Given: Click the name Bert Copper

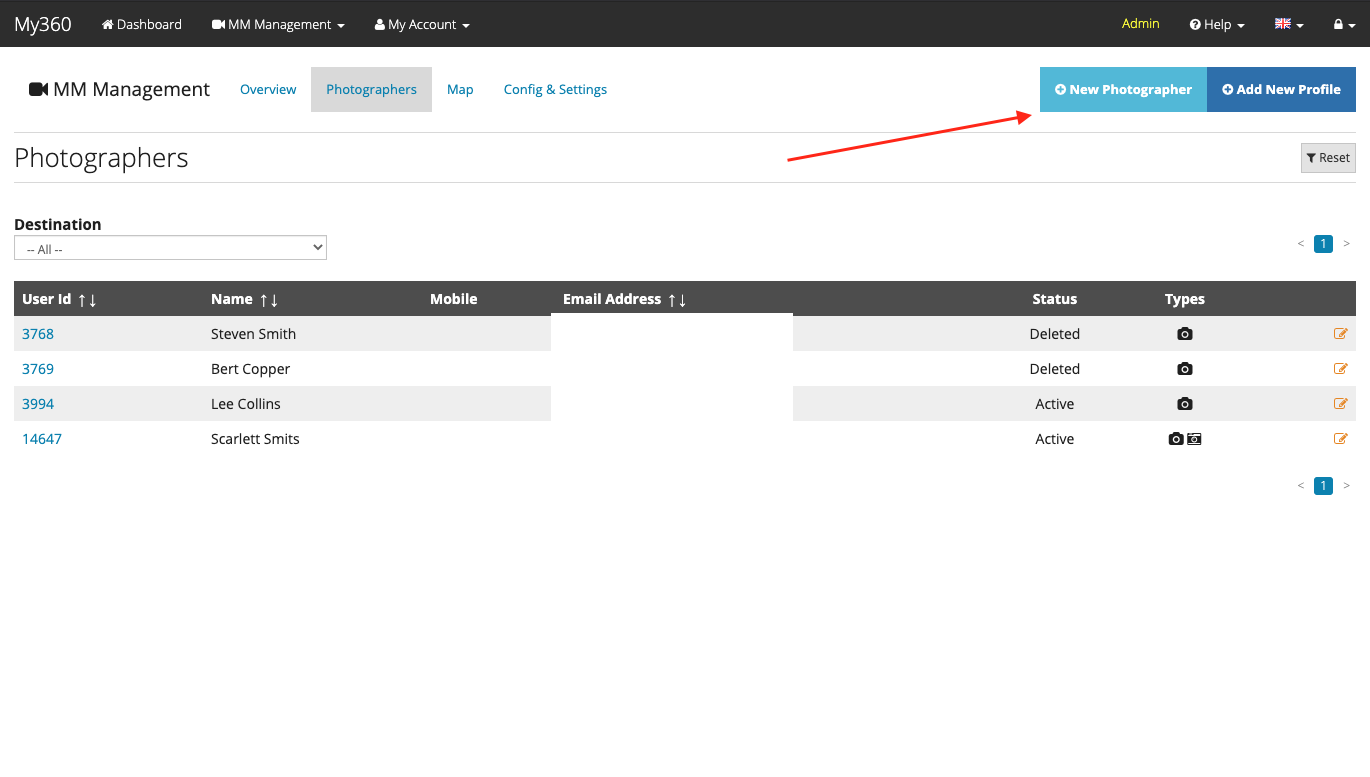Looking at the screenshot, I should (250, 369).
